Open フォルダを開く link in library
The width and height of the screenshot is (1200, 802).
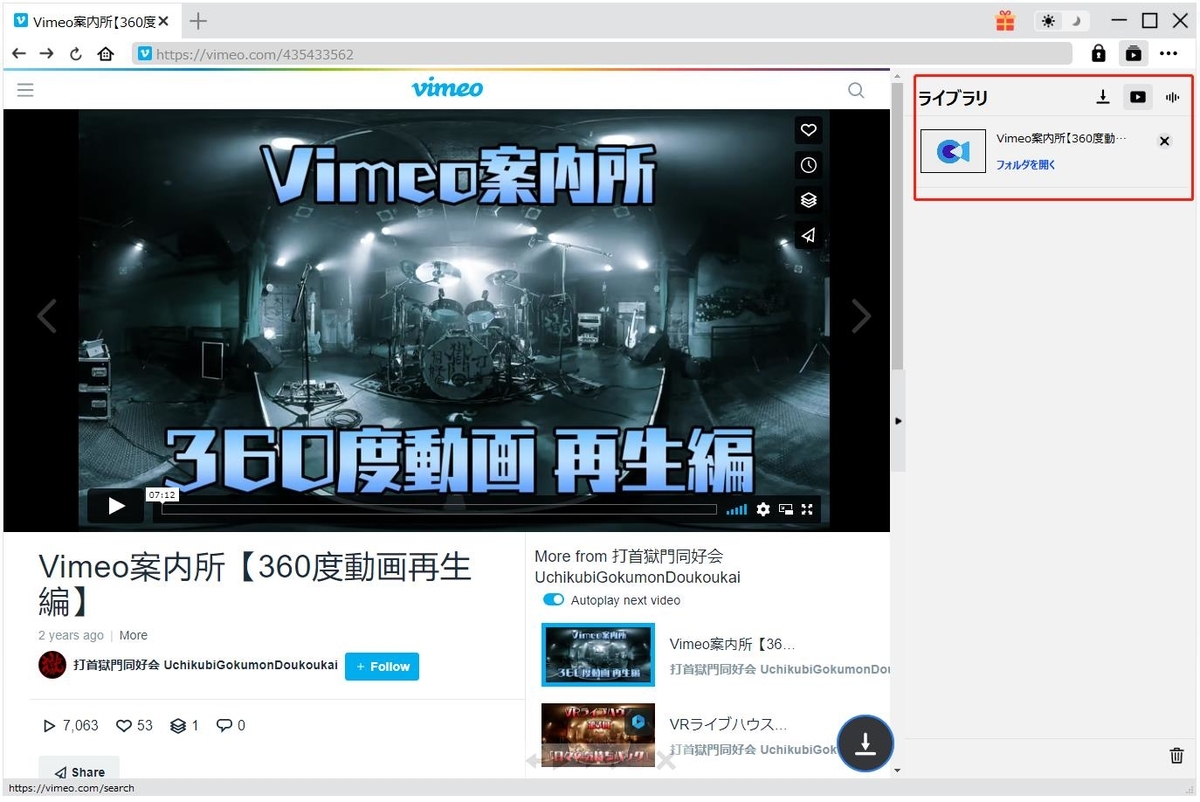[x=1025, y=165]
